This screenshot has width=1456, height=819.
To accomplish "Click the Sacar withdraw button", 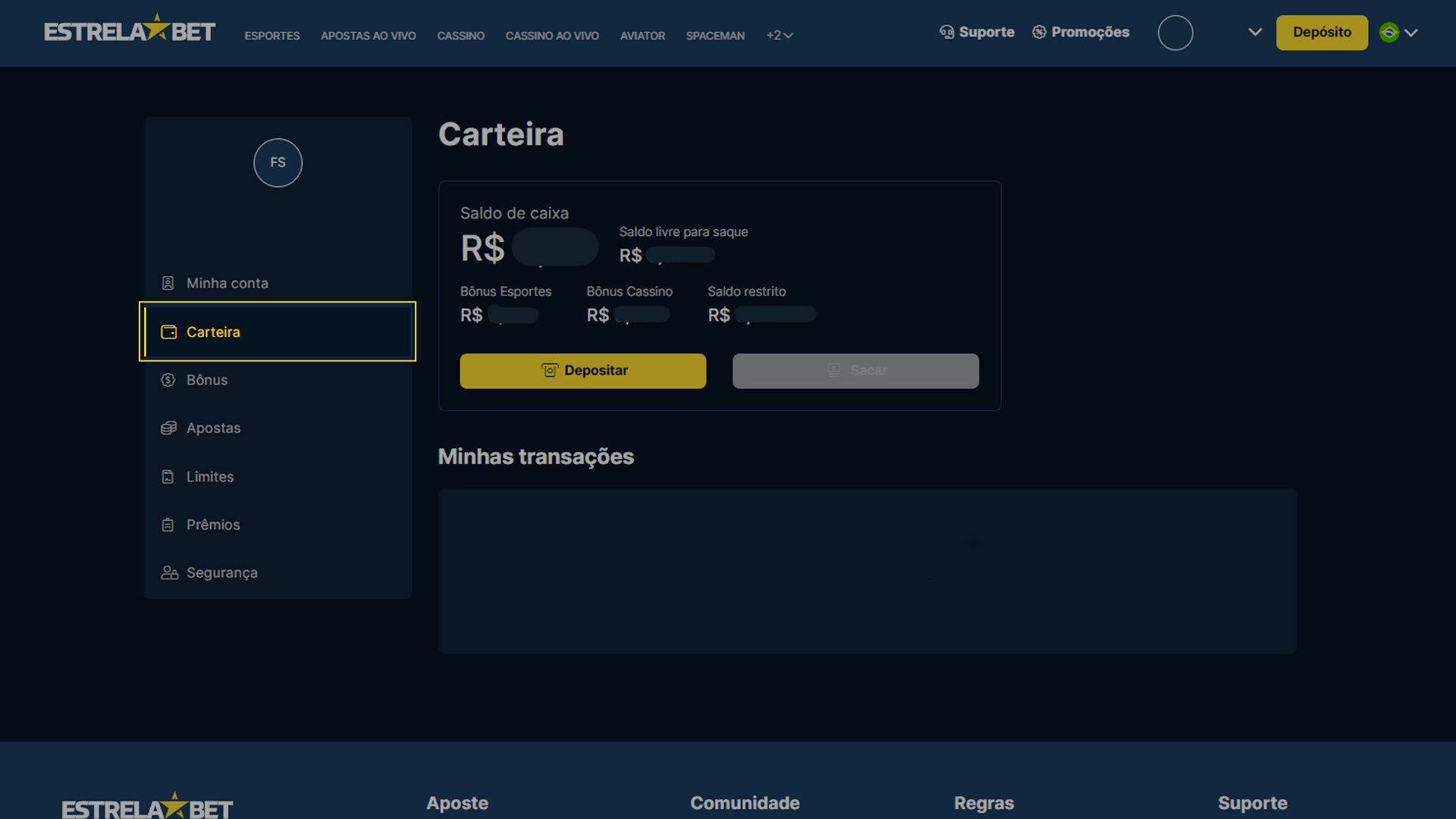I will (x=855, y=371).
